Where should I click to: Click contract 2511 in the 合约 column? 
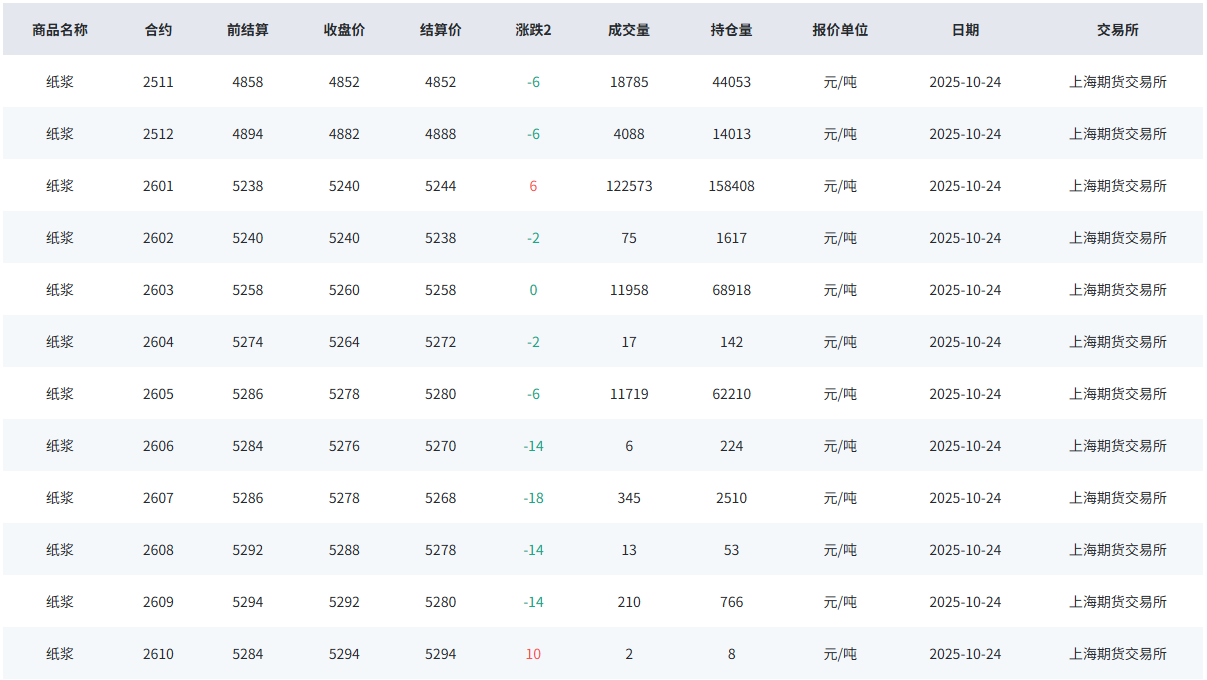click(x=158, y=82)
